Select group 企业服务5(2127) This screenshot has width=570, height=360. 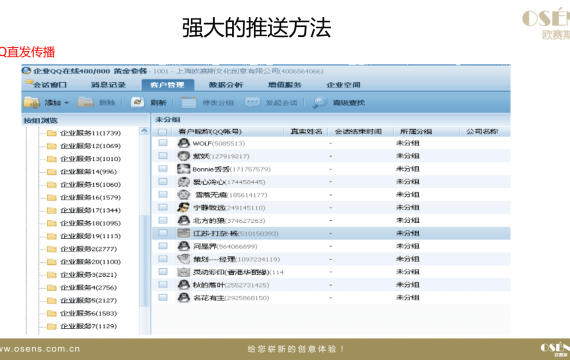tap(88, 300)
